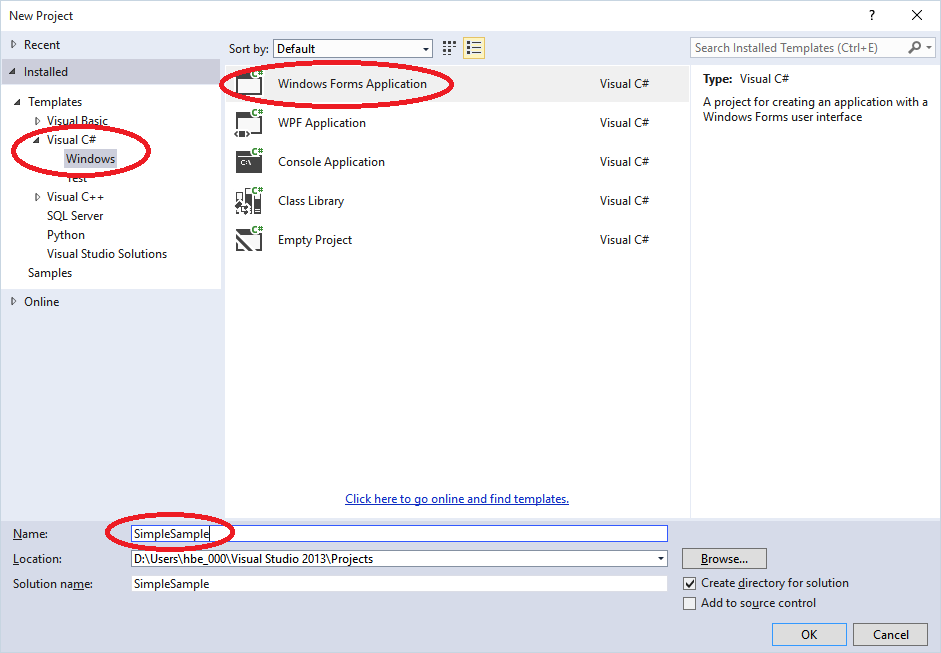The height and width of the screenshot is (653, 941).
Task: Select Windows under Visual C#
Action: coord(90,158)
